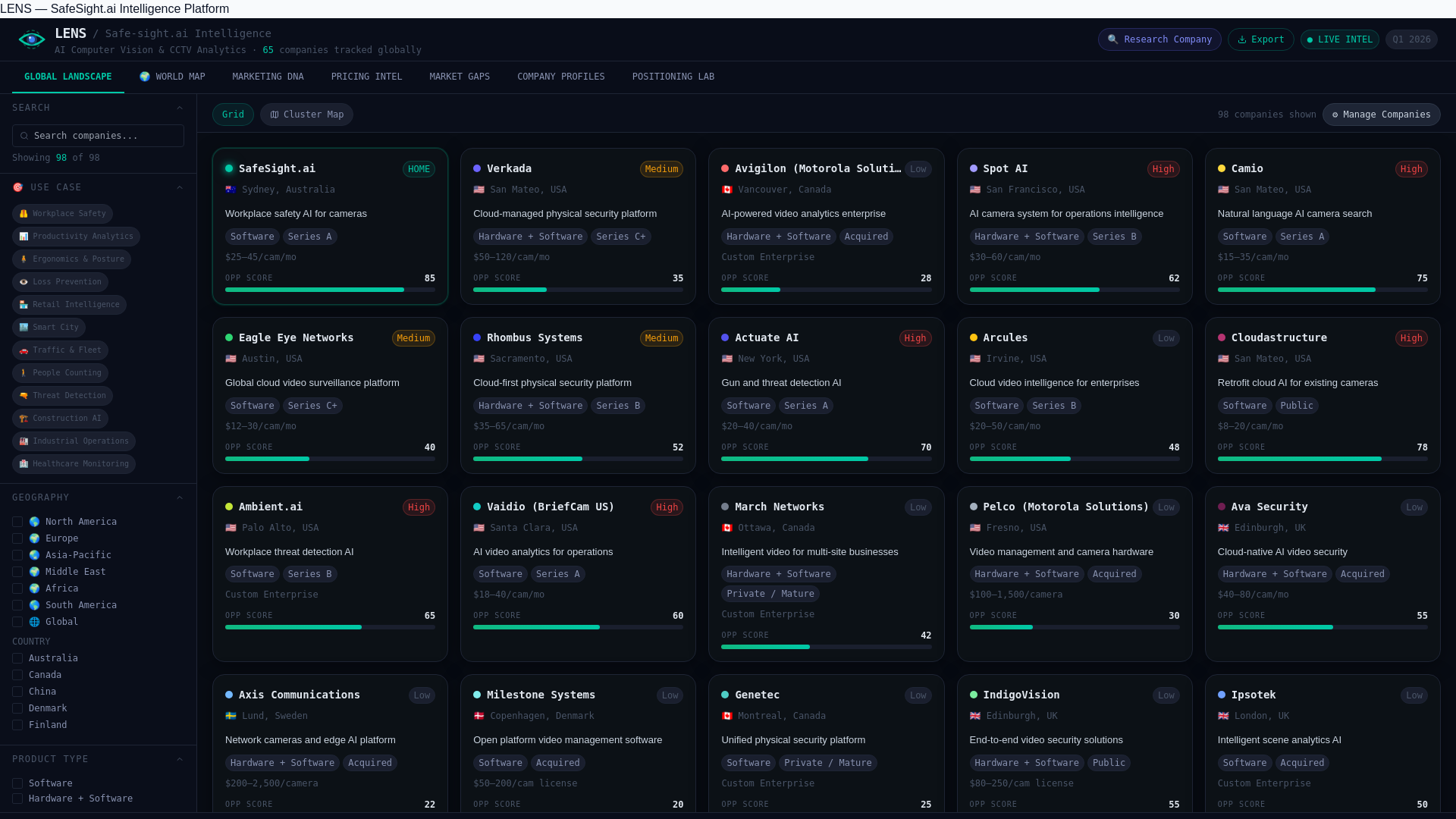
Task: Collapse the GEOGRAPHY section chevron
Action: click(x=180, y=497)
